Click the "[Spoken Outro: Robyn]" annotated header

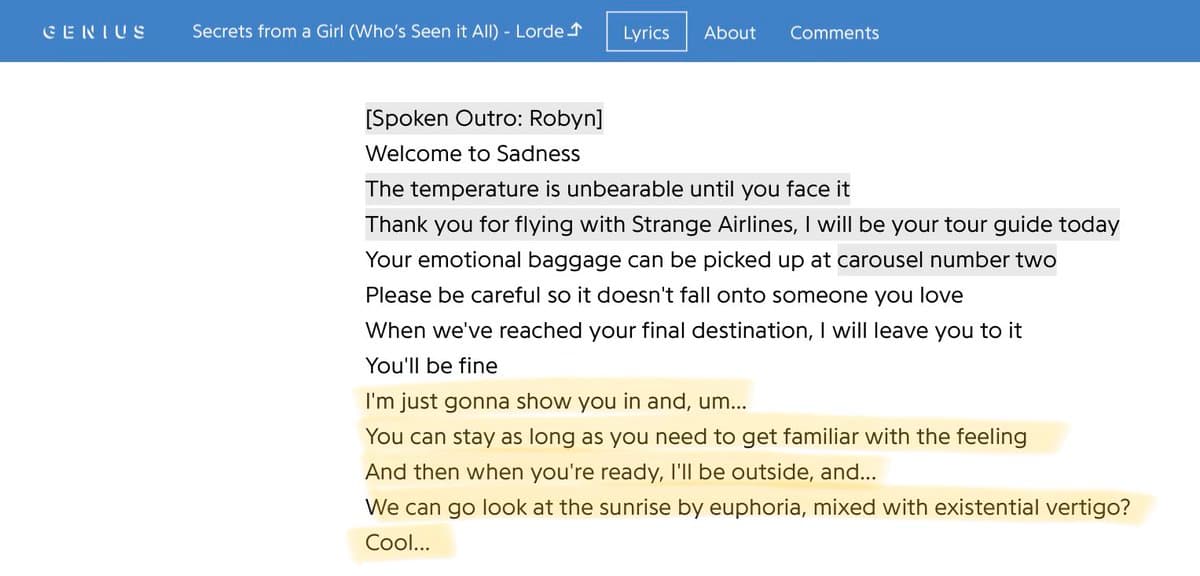click(x=484, y=119)
